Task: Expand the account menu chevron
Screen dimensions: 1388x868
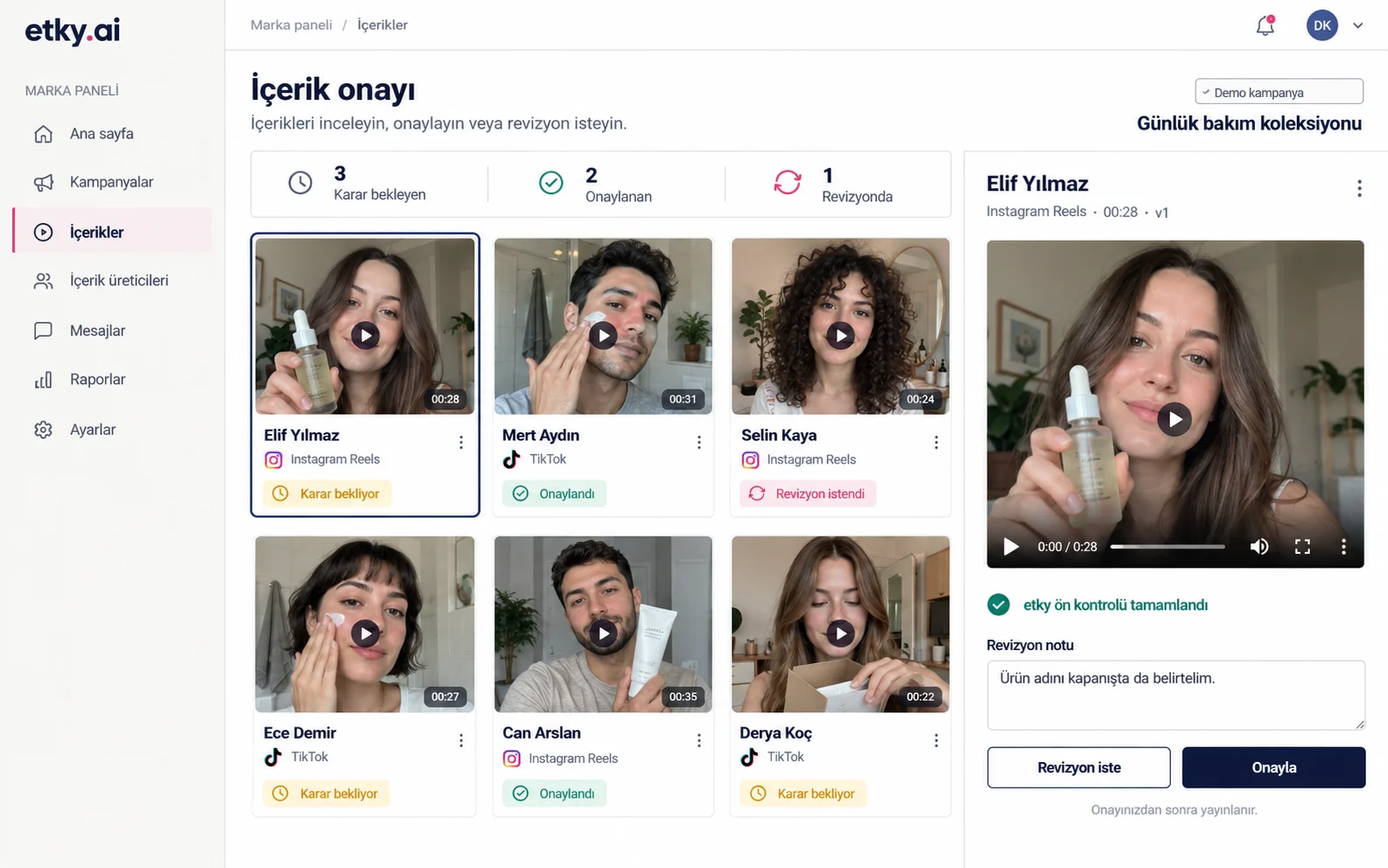Action: click(x=1358, y=25)
